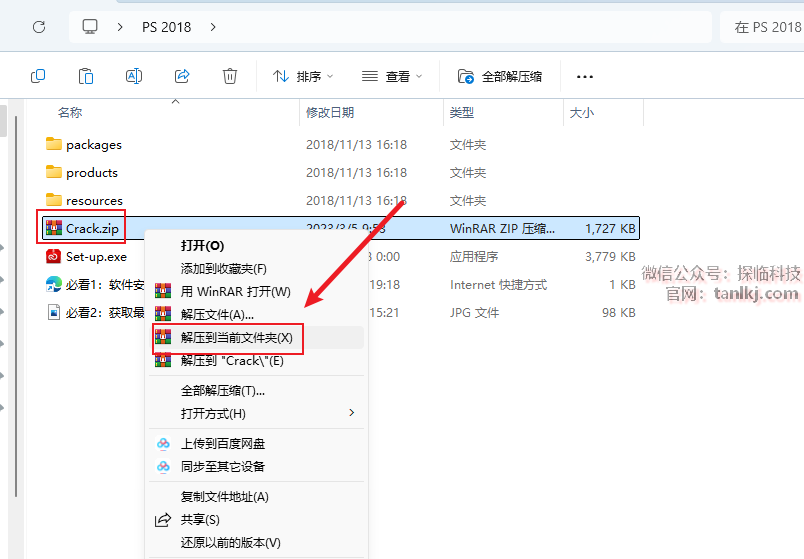804x559 pixels.
Task: Select the Crack.zip file
Action: pos(91,228)
